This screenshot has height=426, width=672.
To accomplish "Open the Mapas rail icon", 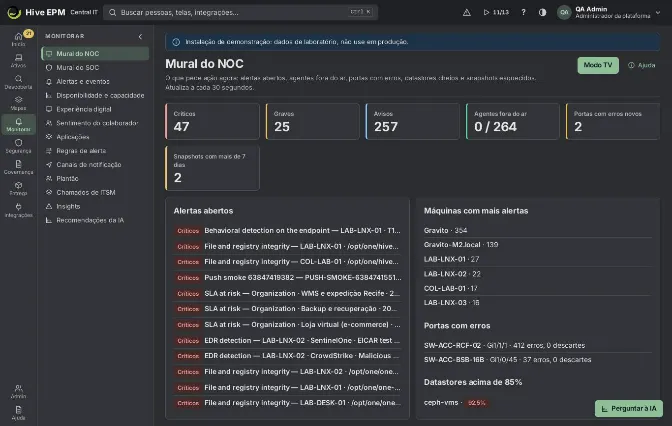I will (18, 103).
